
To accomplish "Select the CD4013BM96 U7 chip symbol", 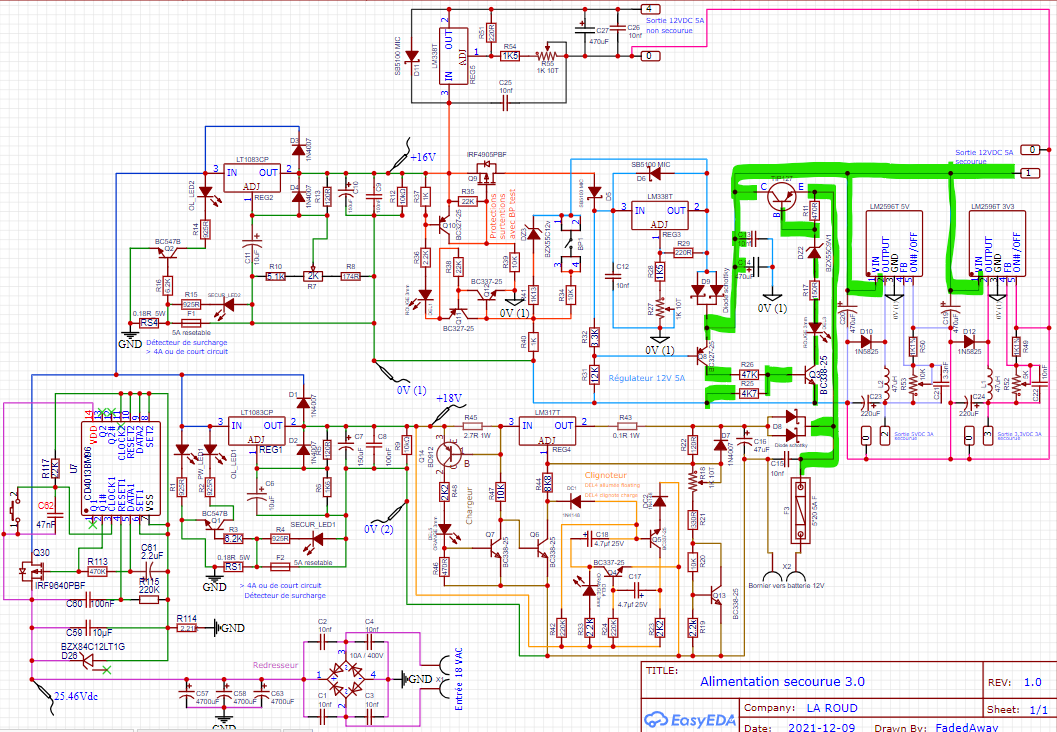I will (x=121, y=469).
